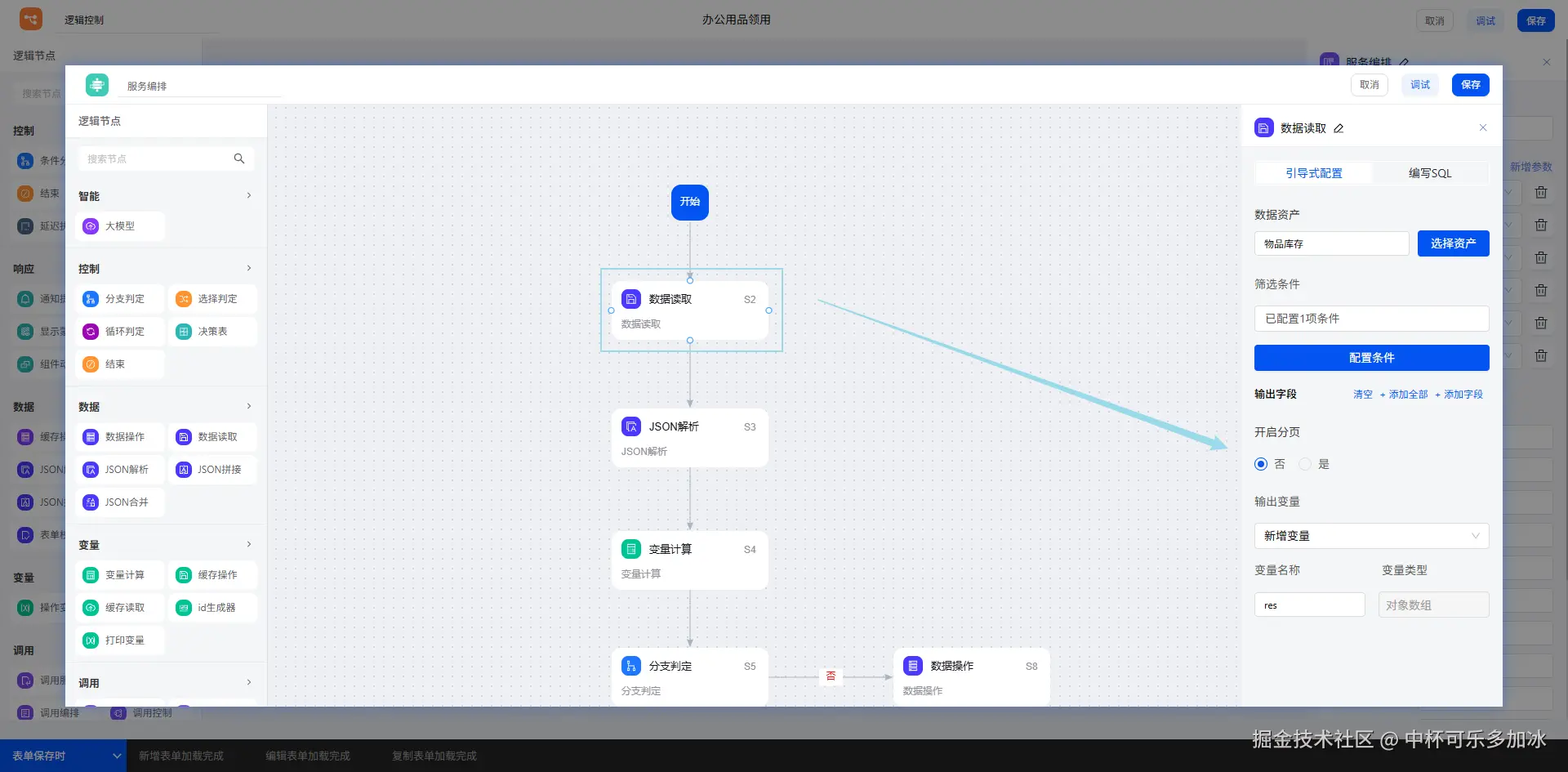Click the 决策表 node icon
This screenshot has height=772, width=1568.
[184, 332]
